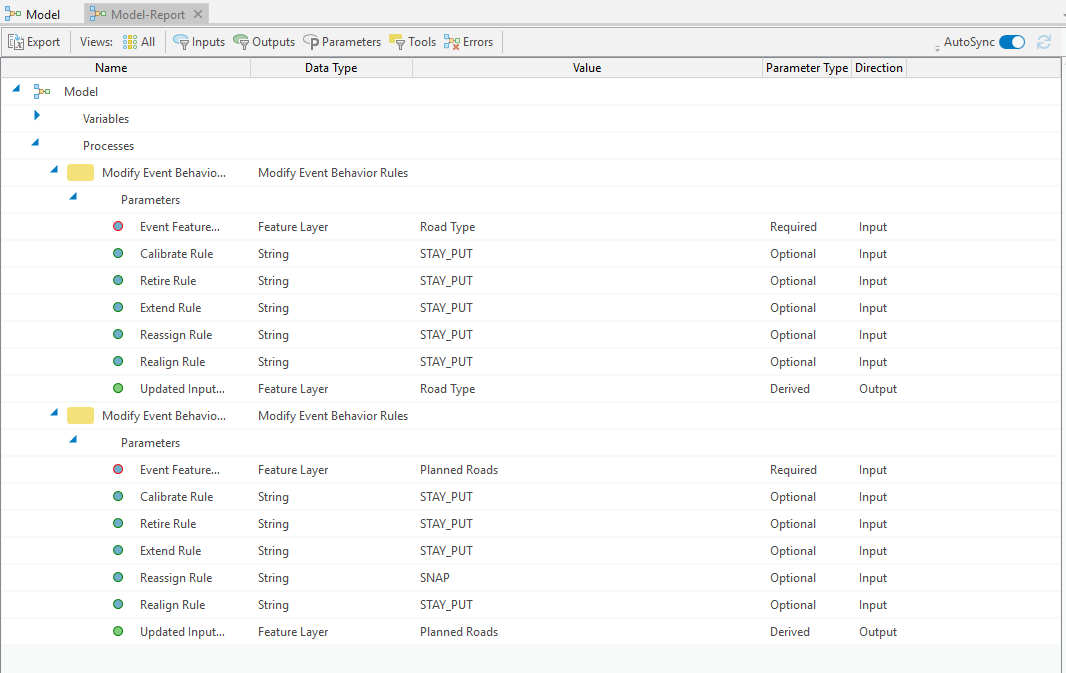This screenshot has width=1066, height=673.
Task: Select the Outputs view filter icon
Action: point(241,42)
